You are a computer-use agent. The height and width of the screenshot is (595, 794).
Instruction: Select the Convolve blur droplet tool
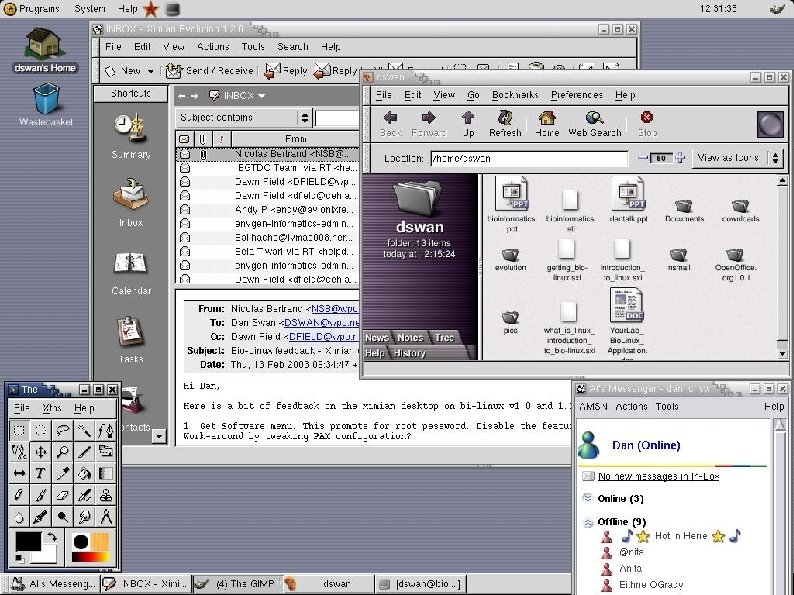(19, 517)
